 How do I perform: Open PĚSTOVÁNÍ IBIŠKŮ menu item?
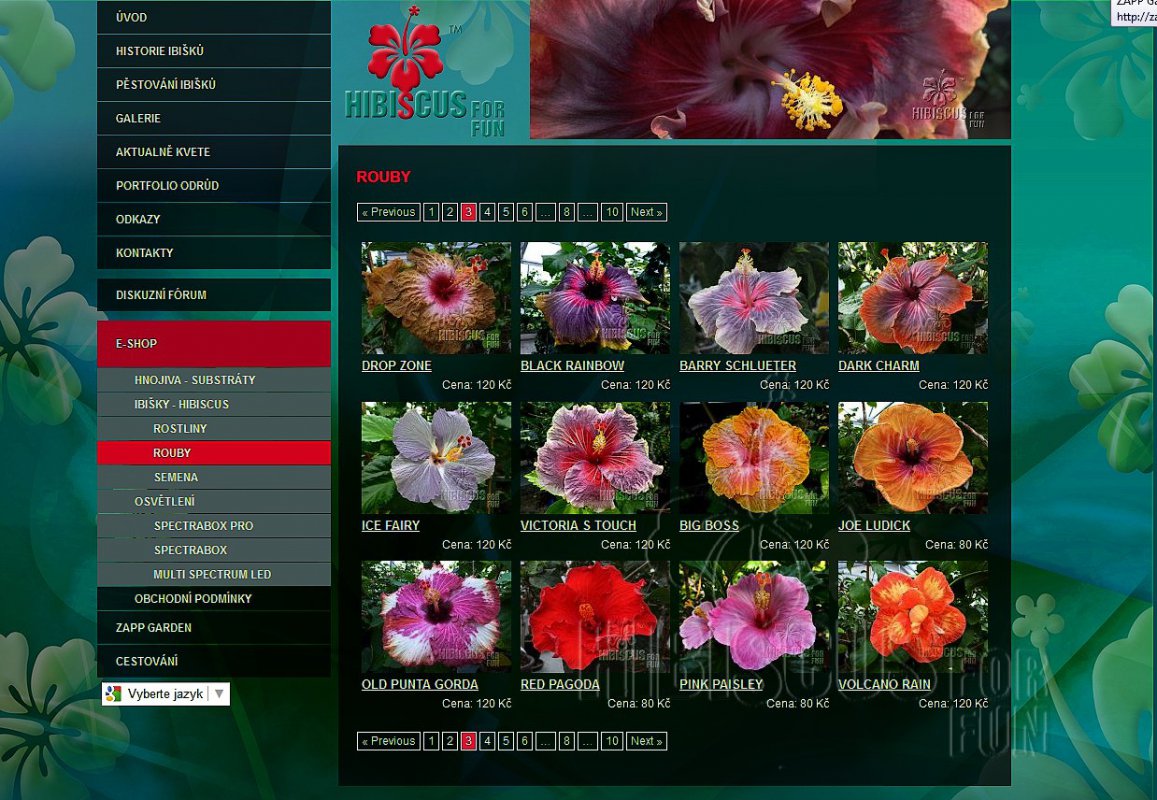[x=214, y=85]
